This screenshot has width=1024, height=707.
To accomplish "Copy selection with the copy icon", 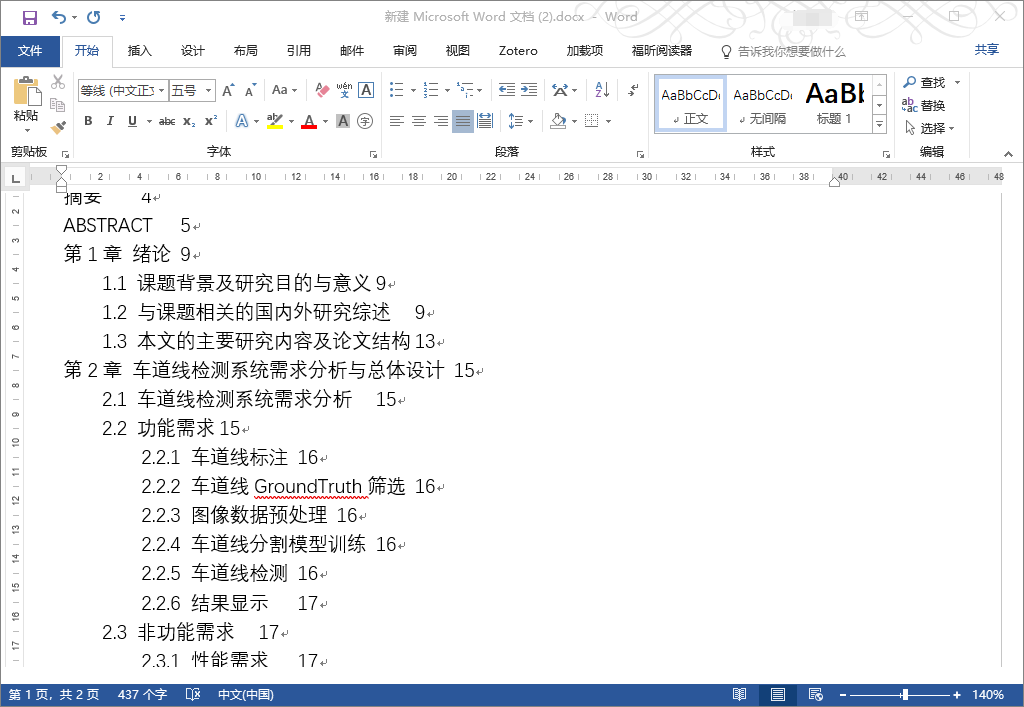I will point(58,104).
